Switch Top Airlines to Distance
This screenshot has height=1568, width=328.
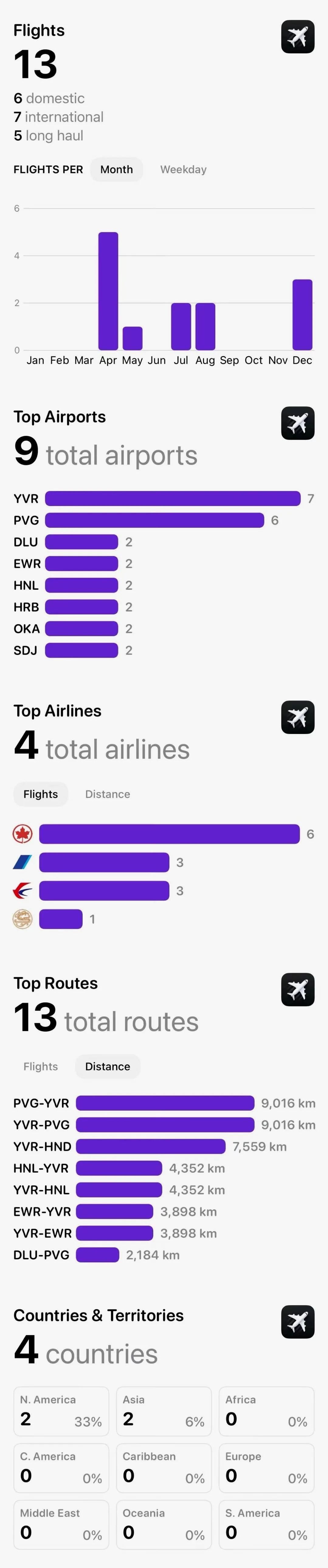point(107,794)
